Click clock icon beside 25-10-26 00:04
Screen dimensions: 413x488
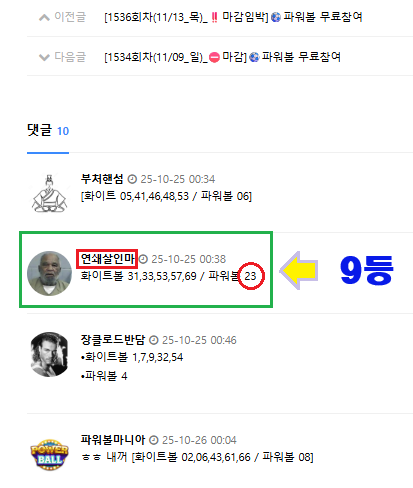(154, 440)
